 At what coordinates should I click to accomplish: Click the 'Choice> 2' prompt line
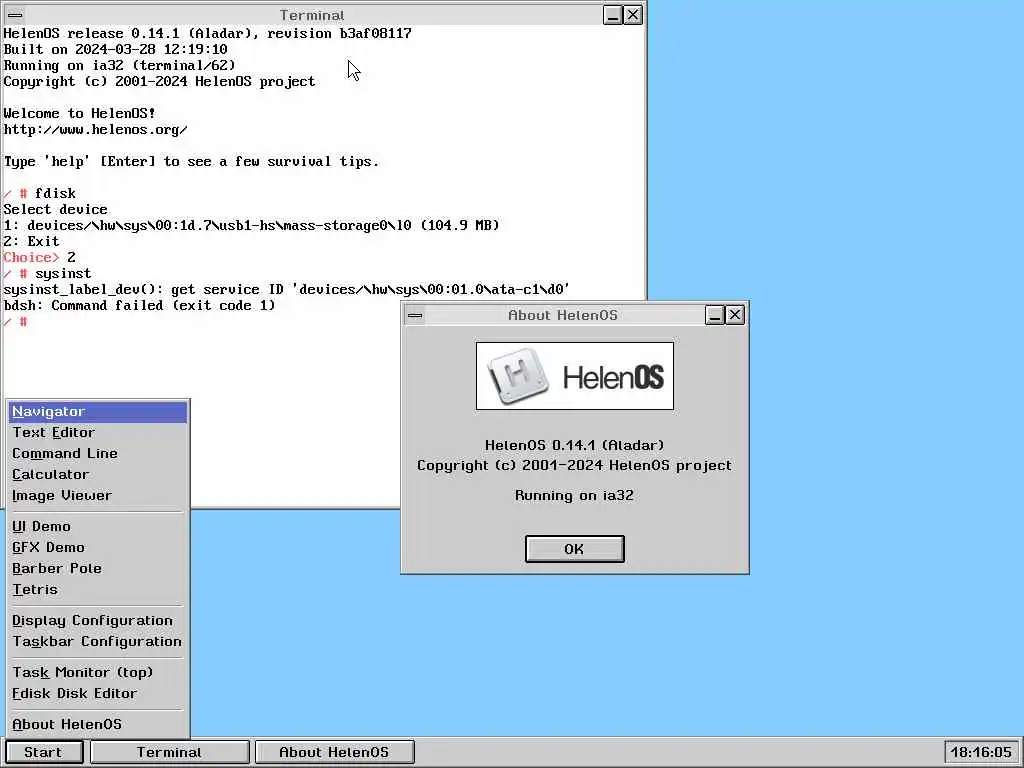coord(39,257)
